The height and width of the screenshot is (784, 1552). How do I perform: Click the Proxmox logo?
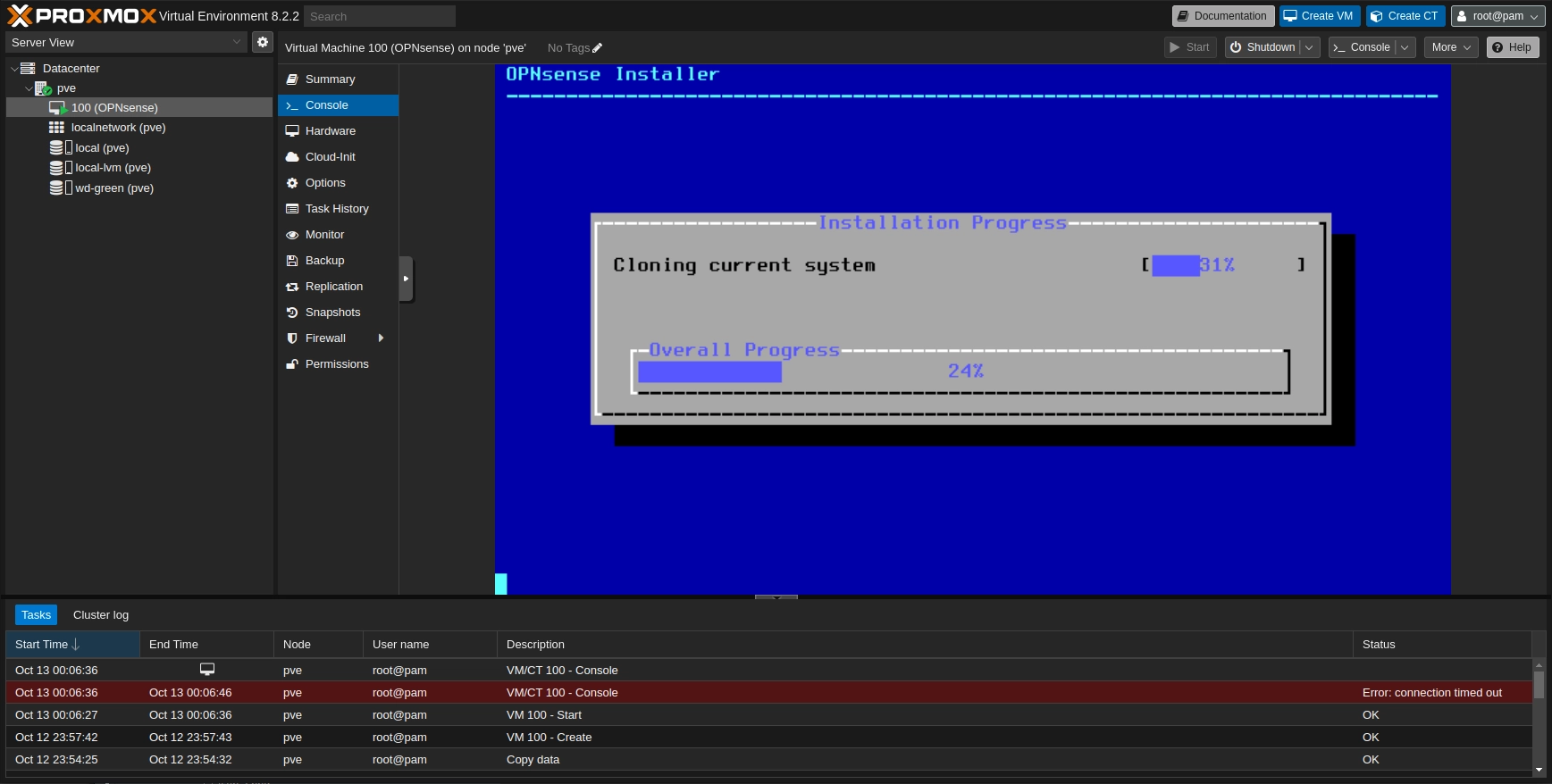[x=81, y=16]
